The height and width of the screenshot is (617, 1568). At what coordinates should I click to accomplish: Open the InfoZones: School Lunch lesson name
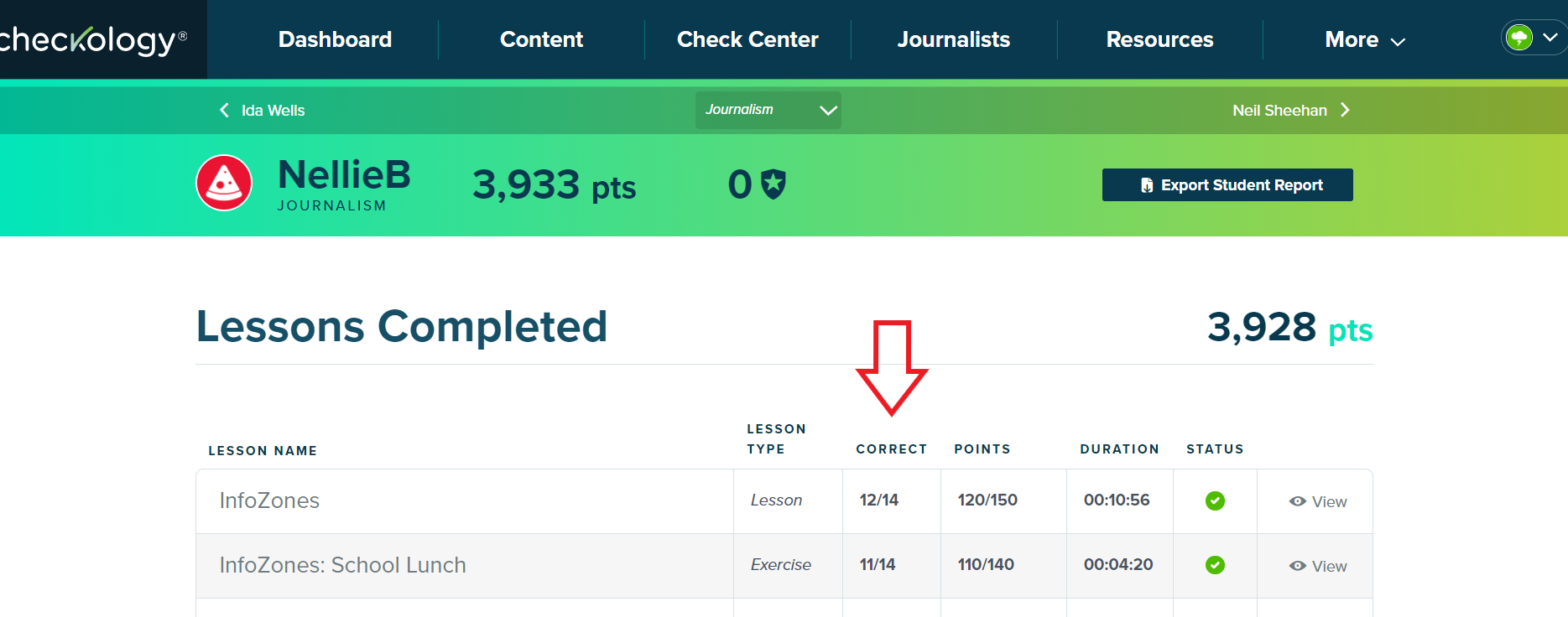coord(342,565)
